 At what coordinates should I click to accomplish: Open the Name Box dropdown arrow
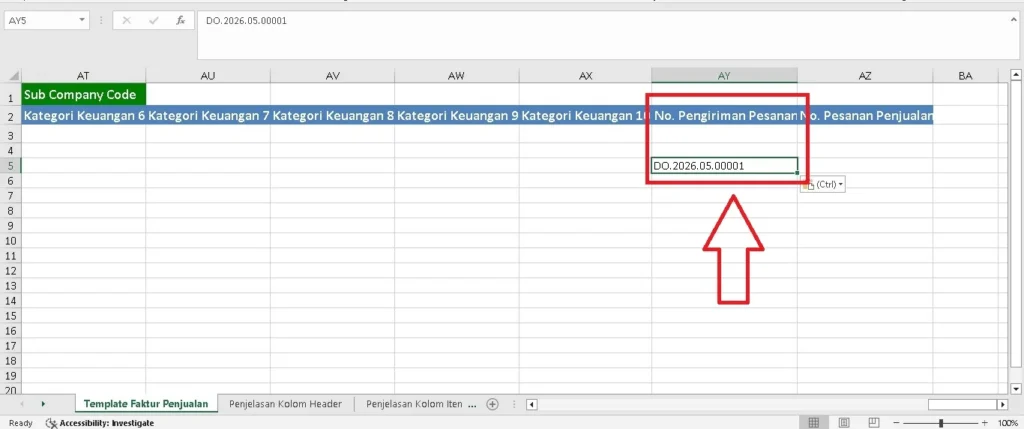point(82,20)
